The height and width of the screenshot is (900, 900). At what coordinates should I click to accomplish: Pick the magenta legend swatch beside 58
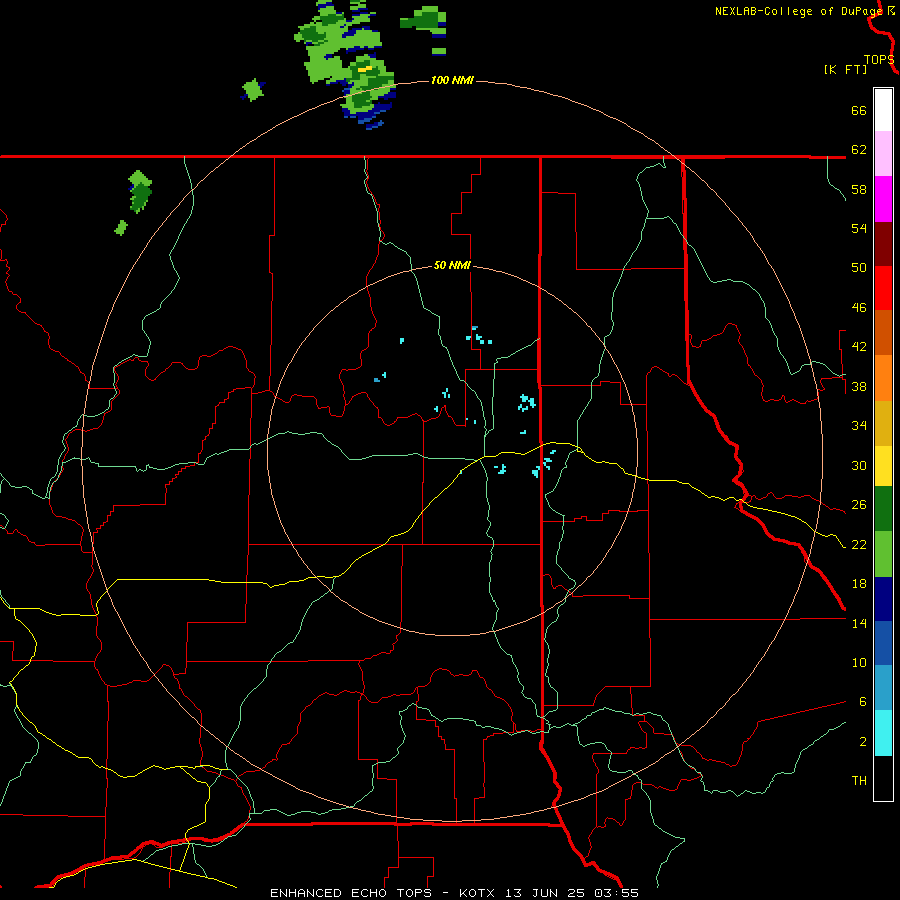click(883, 199)
